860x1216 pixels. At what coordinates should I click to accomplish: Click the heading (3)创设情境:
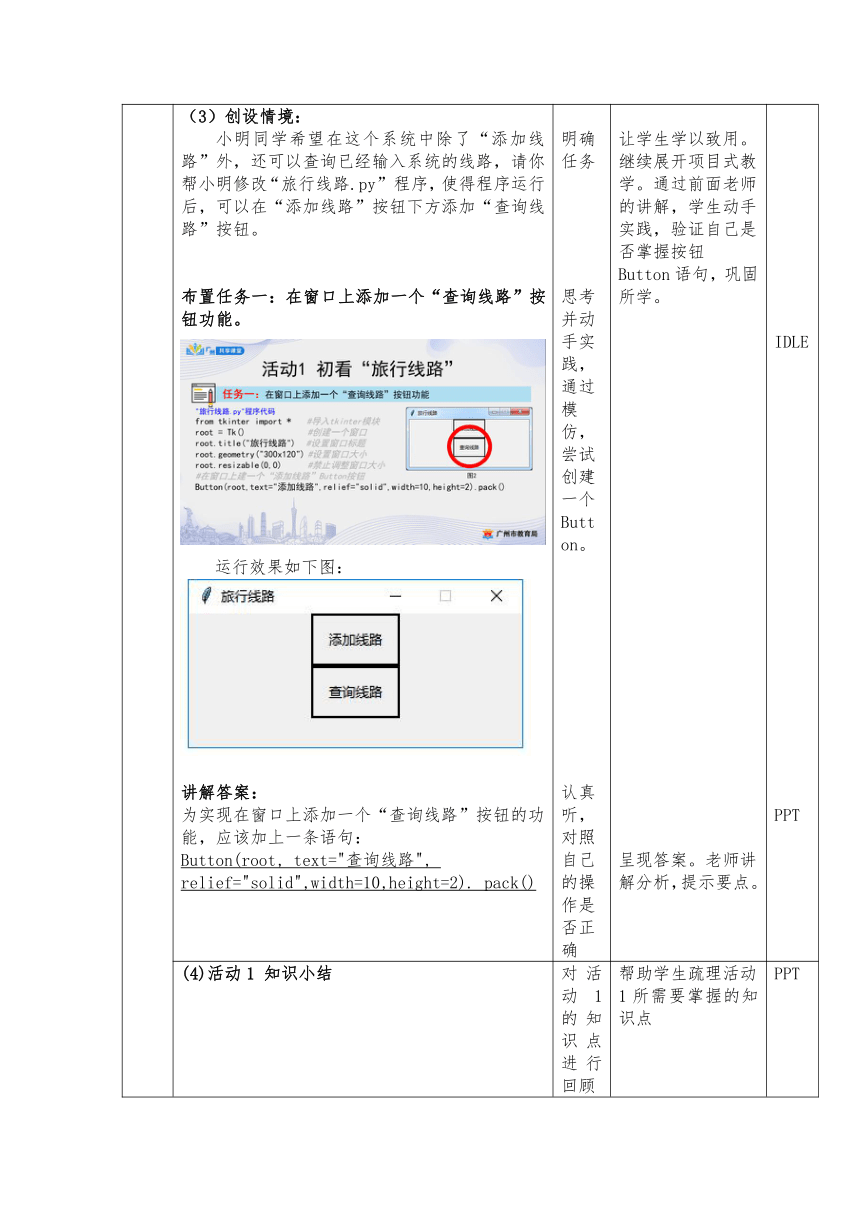(x=244, y=116)
